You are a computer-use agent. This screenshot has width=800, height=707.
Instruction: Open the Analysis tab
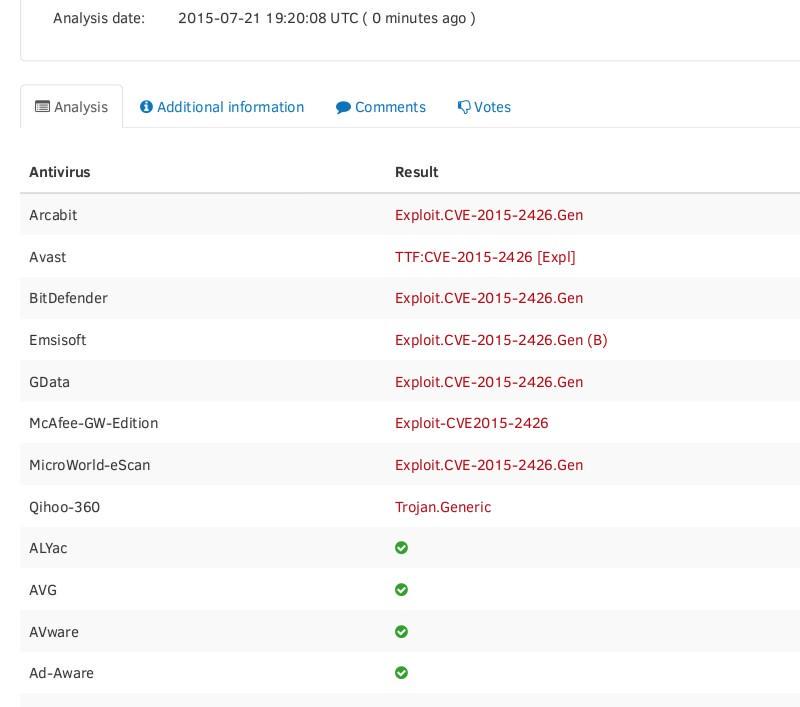71,107
